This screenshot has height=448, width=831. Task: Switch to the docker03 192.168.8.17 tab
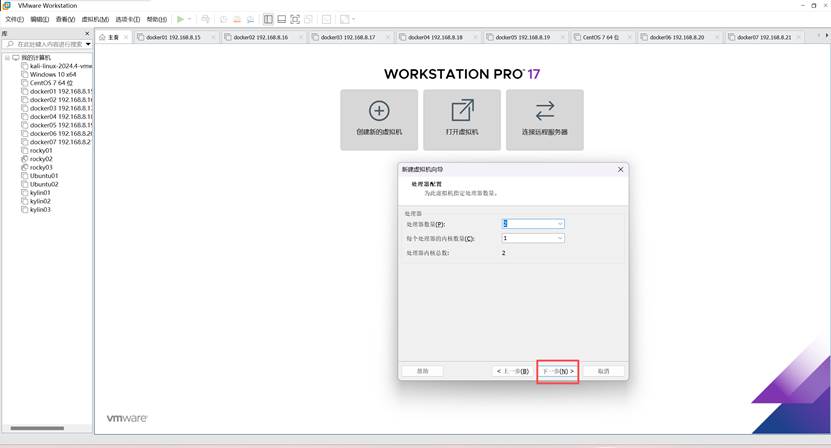pos(348,37)
